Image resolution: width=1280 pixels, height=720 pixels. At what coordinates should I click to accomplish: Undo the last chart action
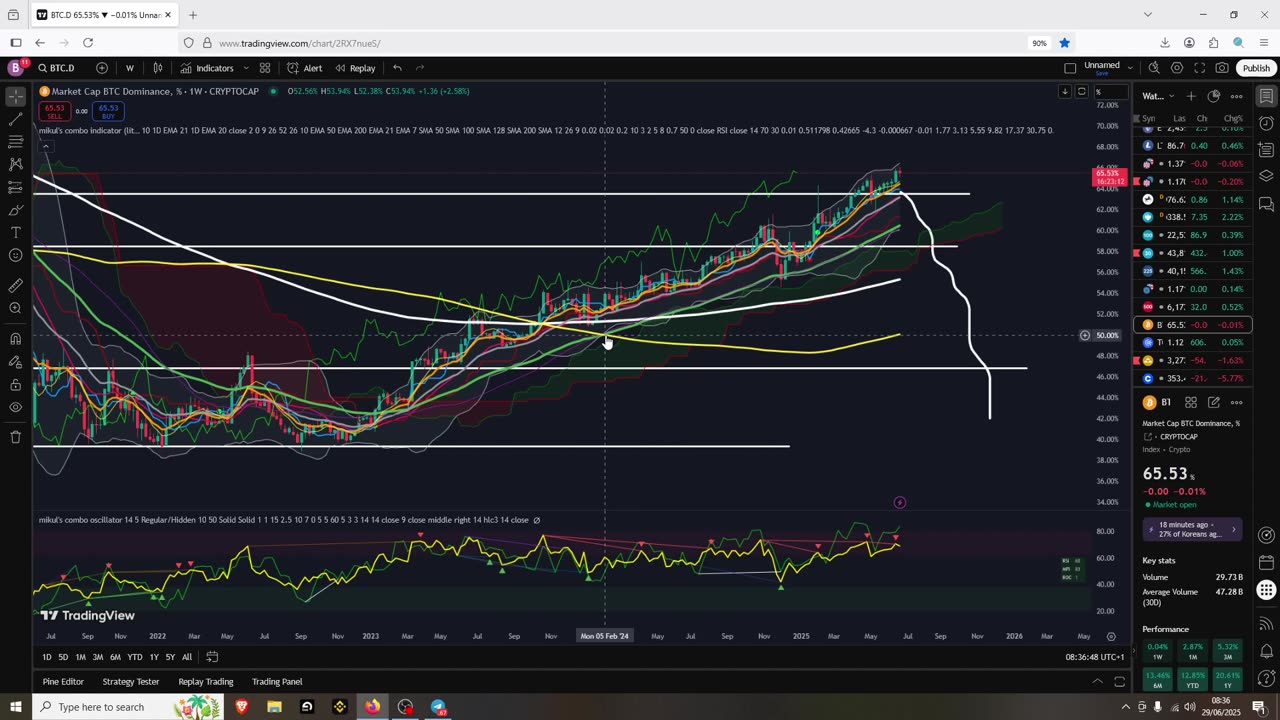tap(397, 68)
